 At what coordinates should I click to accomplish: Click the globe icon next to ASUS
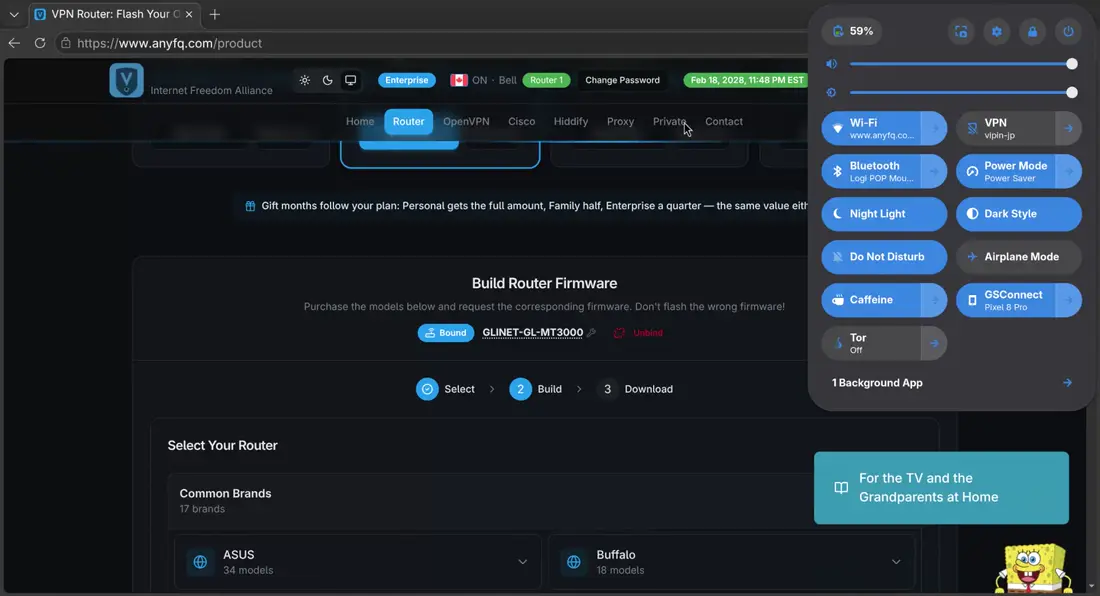[x=200, y=562]
